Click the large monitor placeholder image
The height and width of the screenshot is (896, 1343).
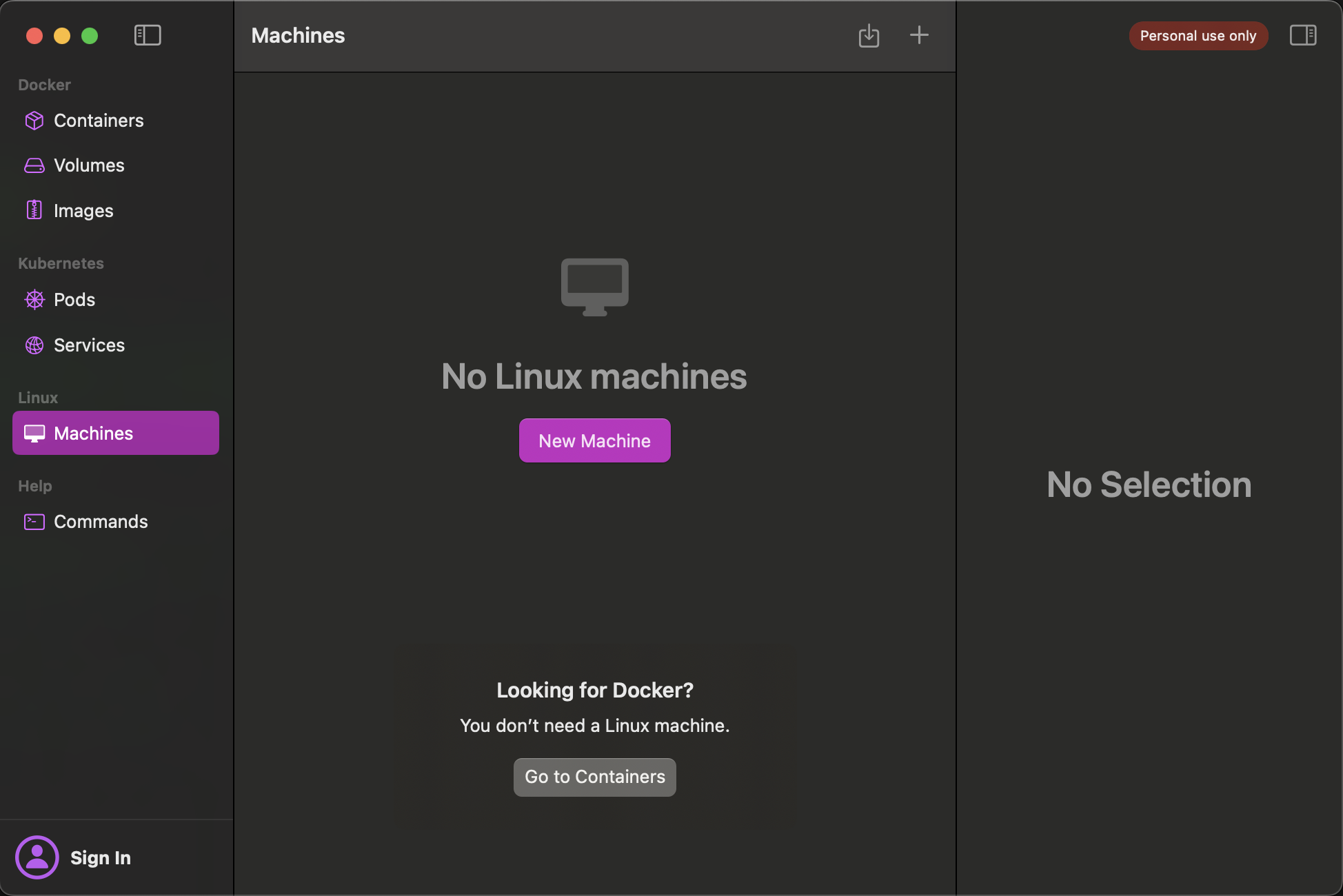coord(595,287)
